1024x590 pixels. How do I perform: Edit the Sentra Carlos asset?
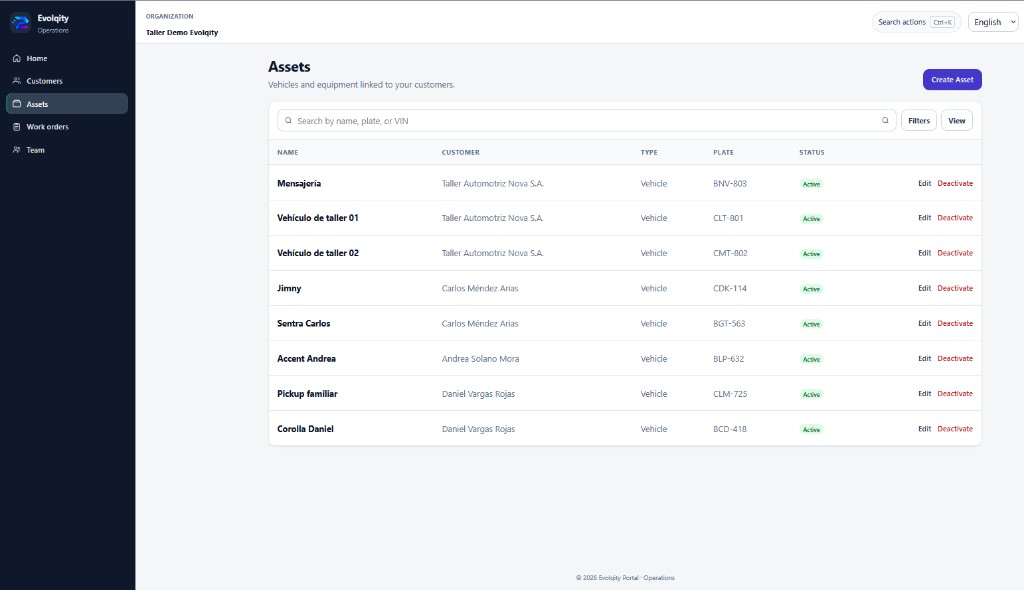[x=924, y=323]
